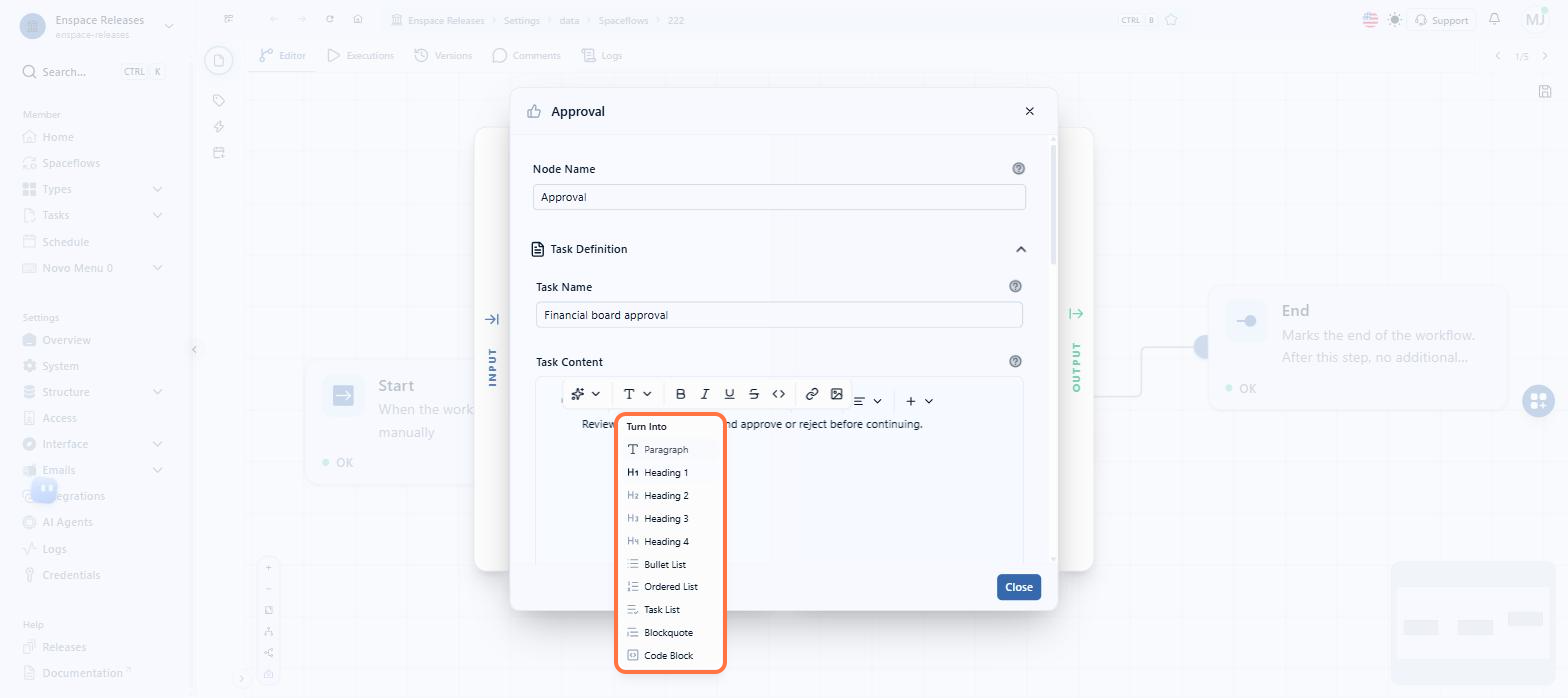Expand the Novo Menu 0 item
1568x698 pixels.
click(157, 268)
